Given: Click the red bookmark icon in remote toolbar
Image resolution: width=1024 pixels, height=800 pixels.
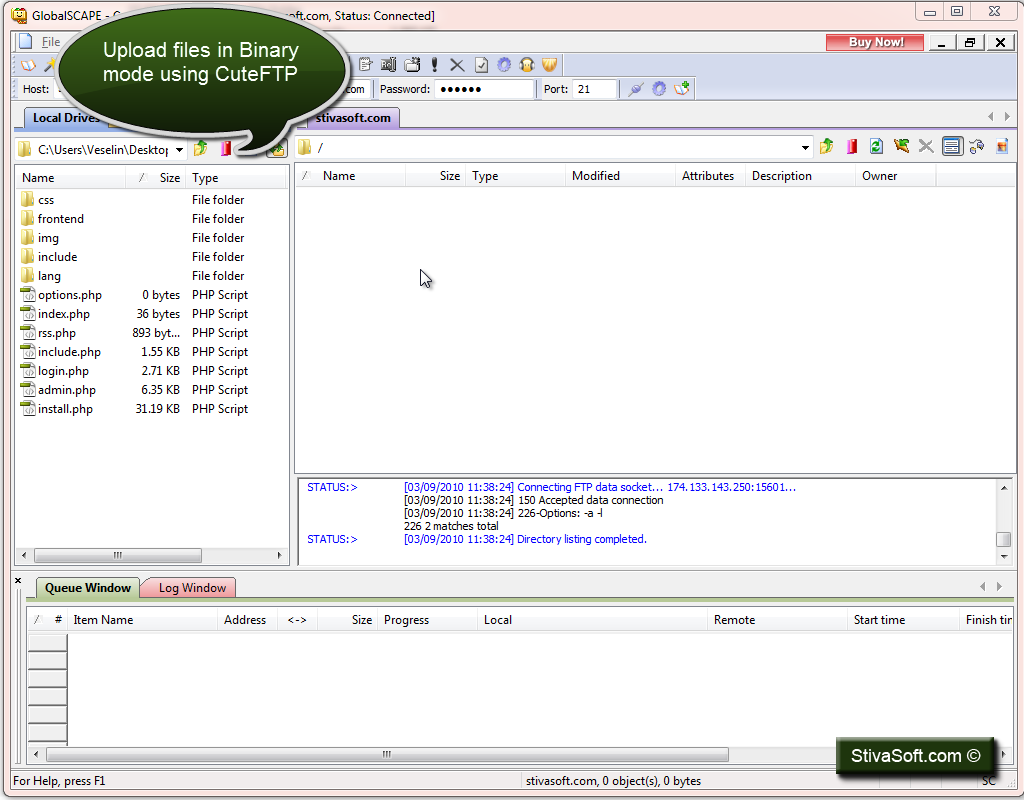Looking at the screenshot, I should pos(852,146).
